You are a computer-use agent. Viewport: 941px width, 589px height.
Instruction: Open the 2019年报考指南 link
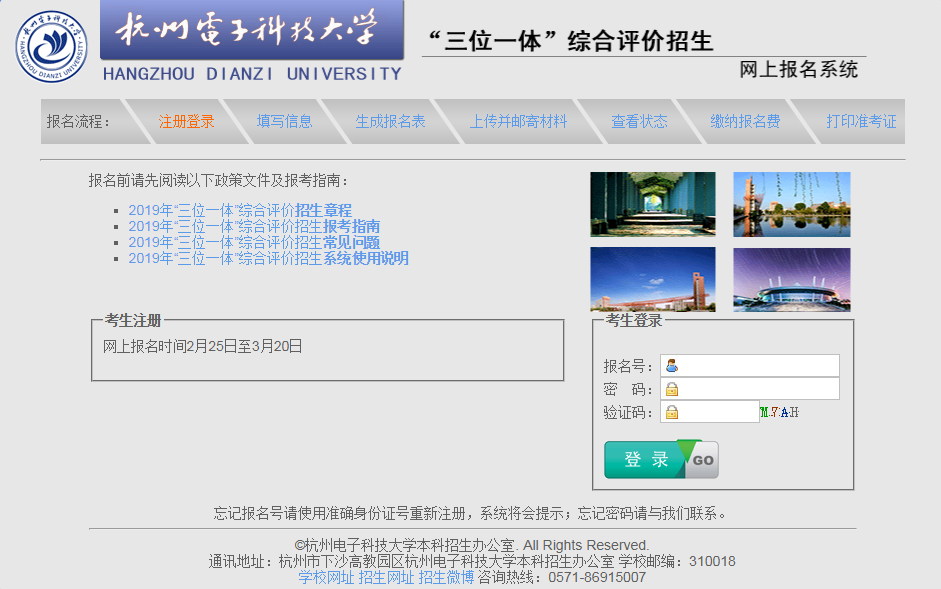point(254,226)
